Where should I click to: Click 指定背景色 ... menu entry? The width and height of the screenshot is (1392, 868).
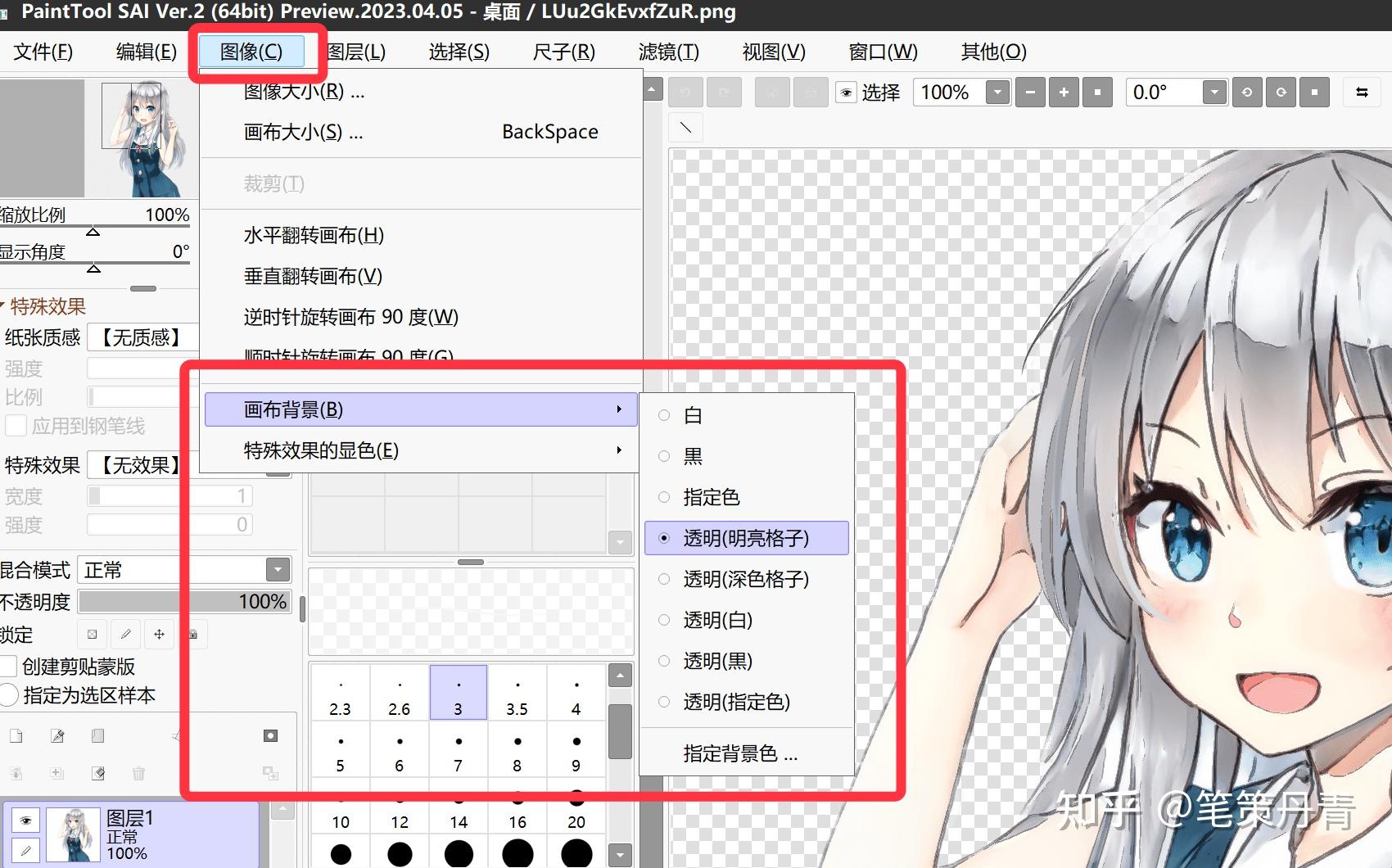tap(747, 753)
